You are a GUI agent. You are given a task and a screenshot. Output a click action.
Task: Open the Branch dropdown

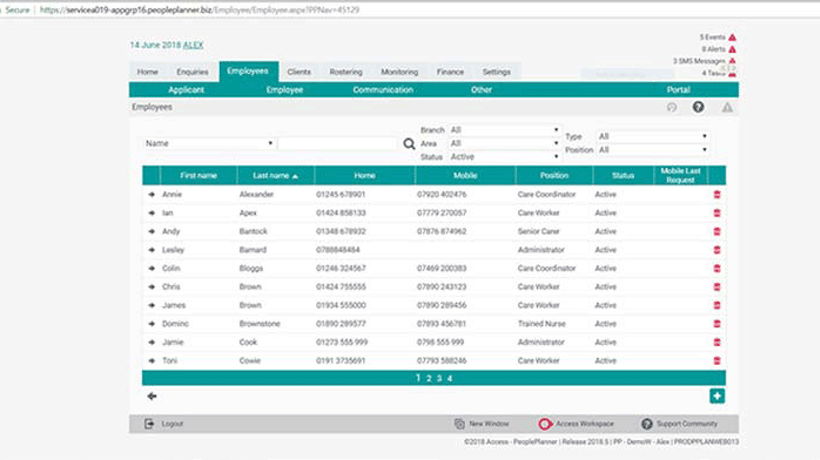pyautogui.click(x=504, y=130)
